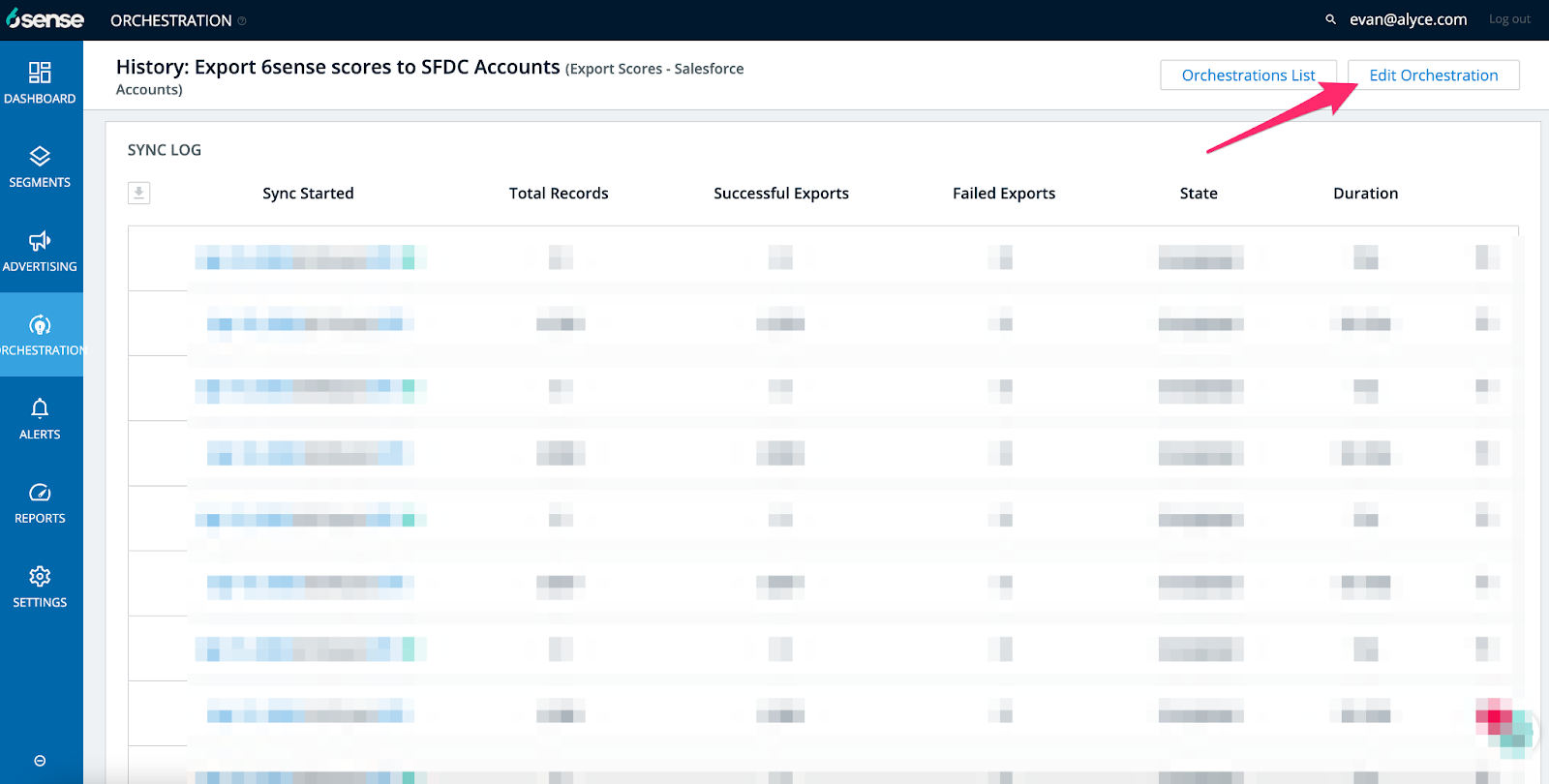Image resolution: width=1549 pixels, height=784 pixels.
Task: Click the ORCHESTRATION title in top bar
Action: pos(171,20)
